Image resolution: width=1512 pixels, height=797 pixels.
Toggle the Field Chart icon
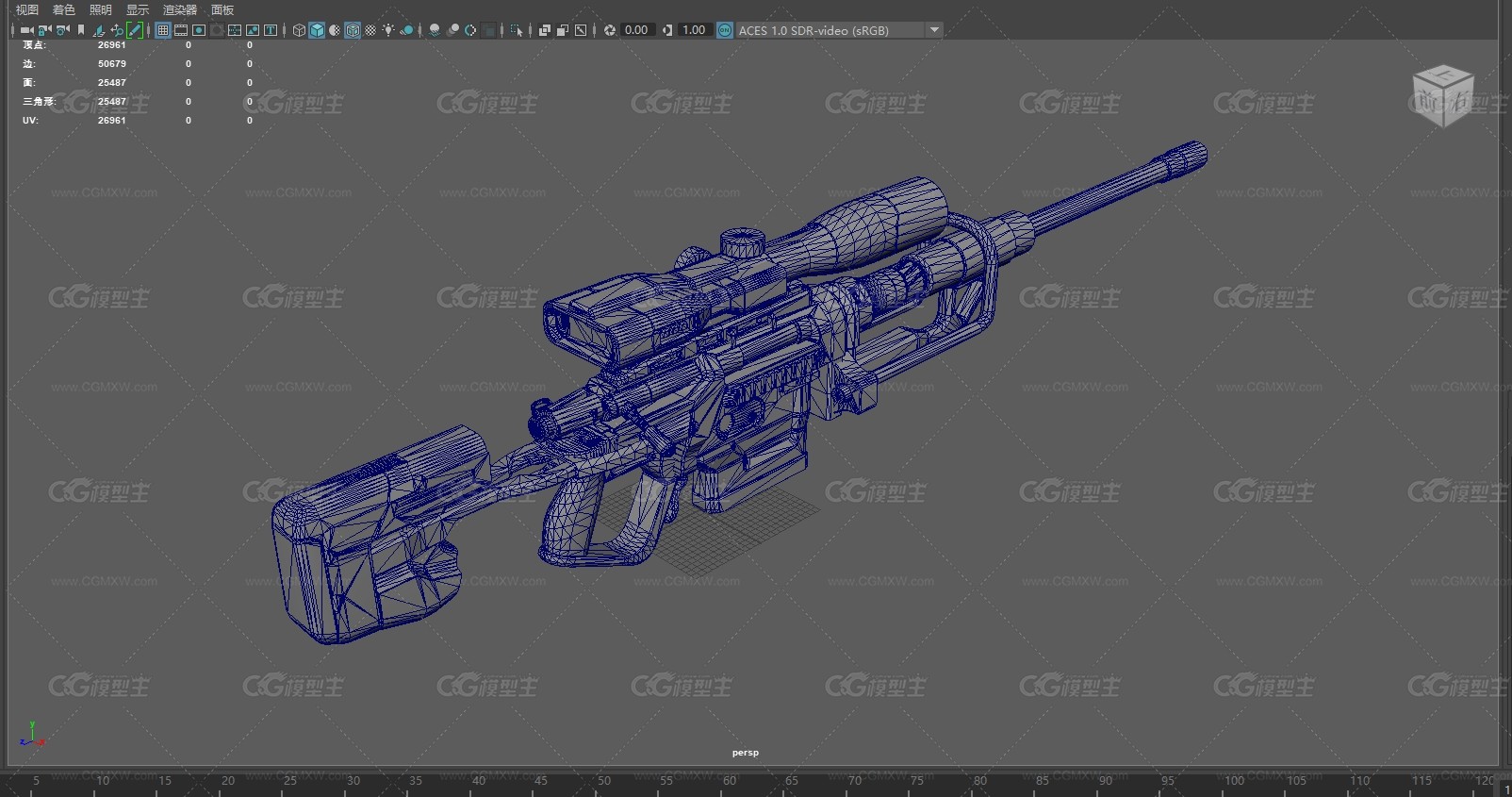(235, 30)
